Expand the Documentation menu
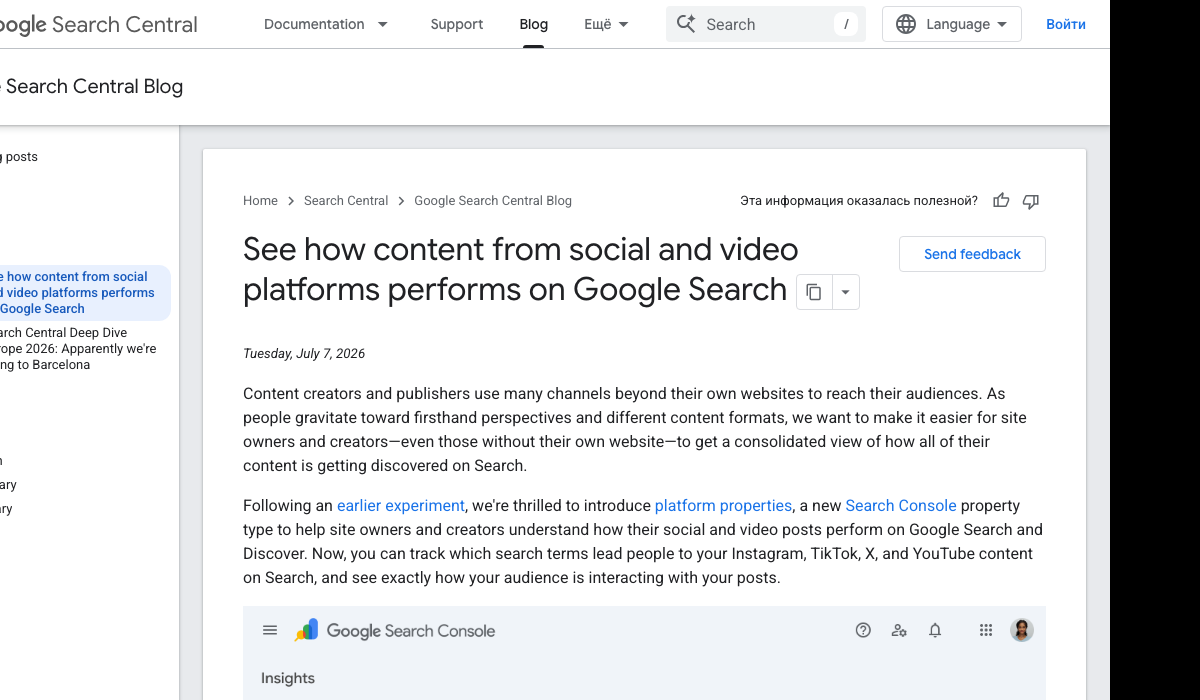Viewport: 1200px width, 700px height. [x=326, y=24]
